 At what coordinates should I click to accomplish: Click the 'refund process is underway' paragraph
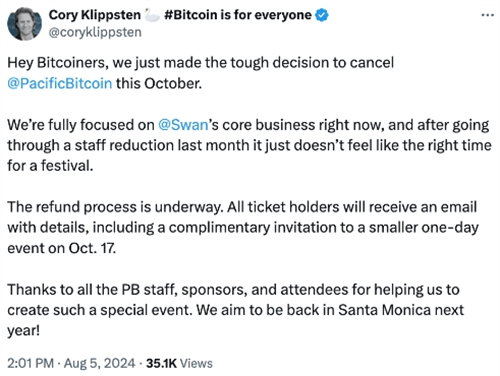point(243,227)
